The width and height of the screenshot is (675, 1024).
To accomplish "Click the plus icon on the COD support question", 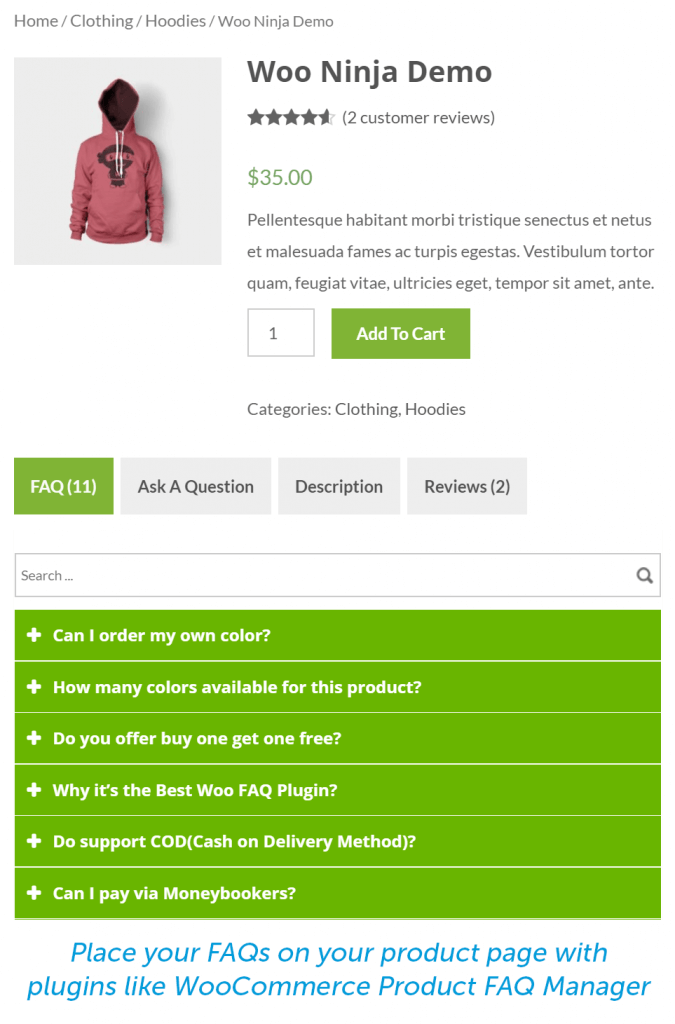I will pyautogui.click(x=34, y=841).
